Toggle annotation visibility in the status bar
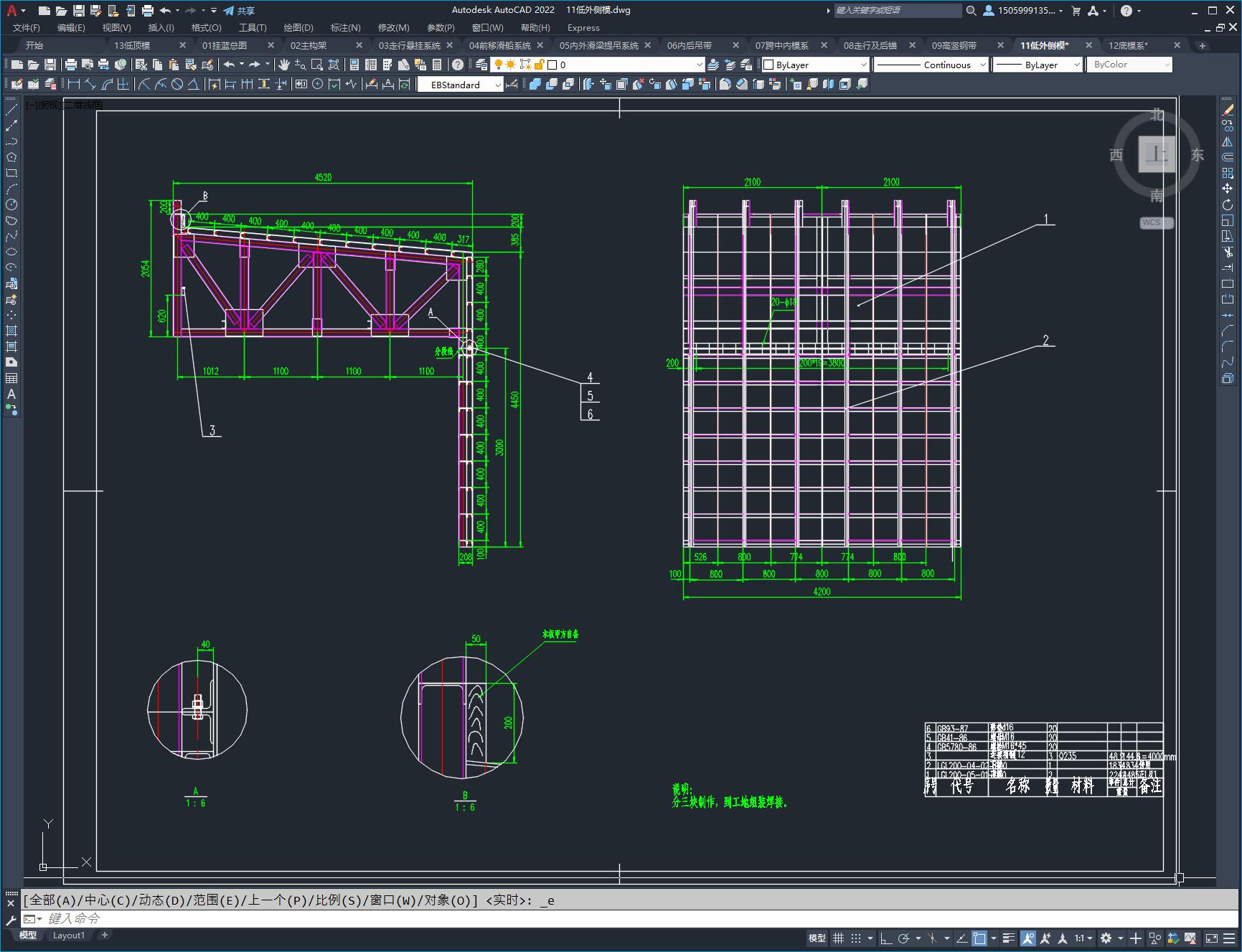This screenshot has width=1242, height=952. tap(1028, 938)
